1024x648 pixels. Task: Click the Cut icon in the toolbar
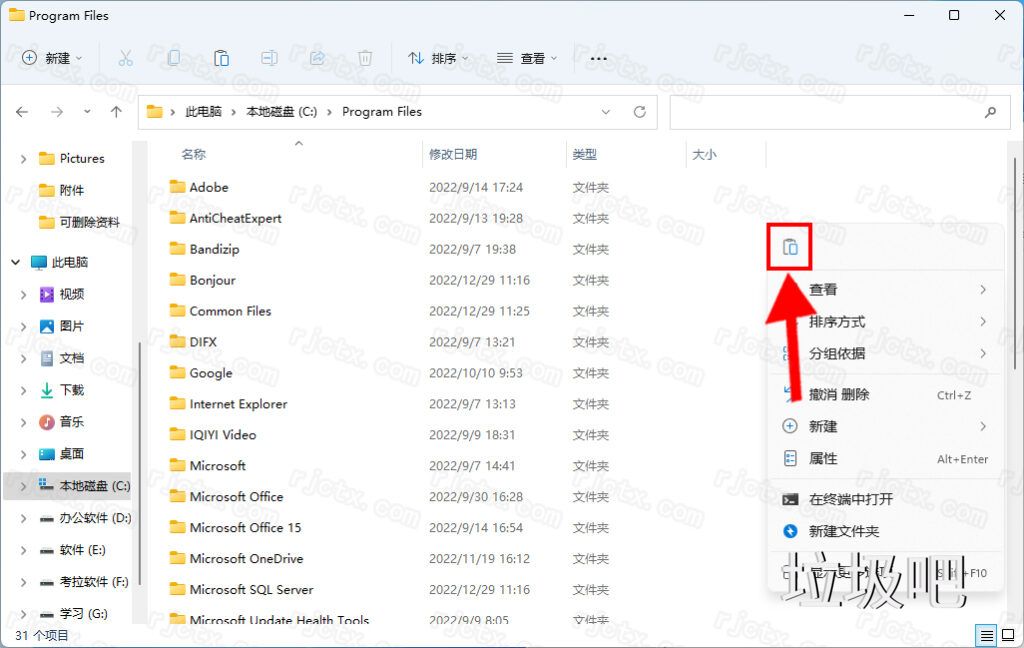point(126,58)
